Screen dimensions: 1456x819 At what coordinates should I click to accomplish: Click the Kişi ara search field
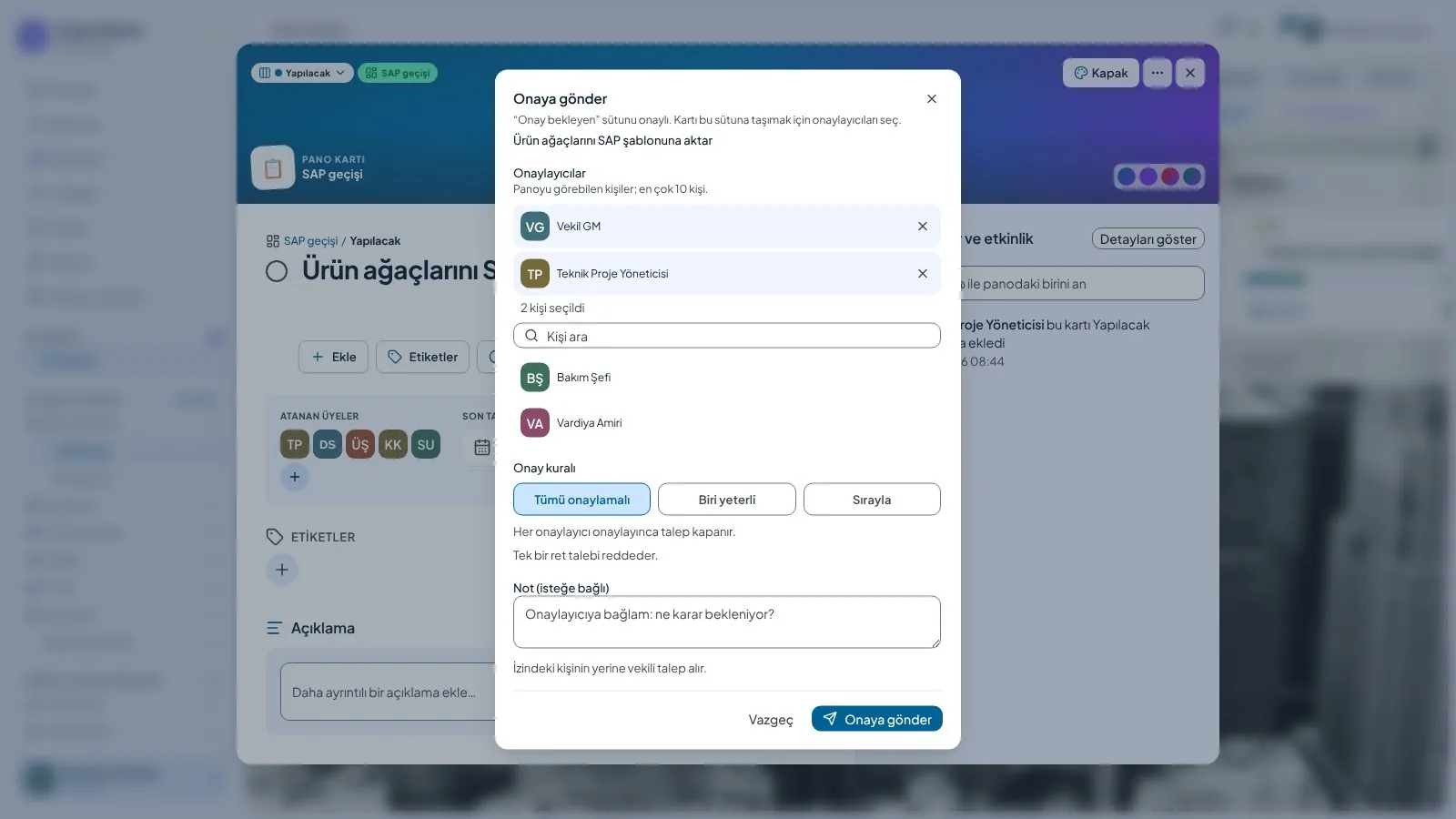(727, 336)
